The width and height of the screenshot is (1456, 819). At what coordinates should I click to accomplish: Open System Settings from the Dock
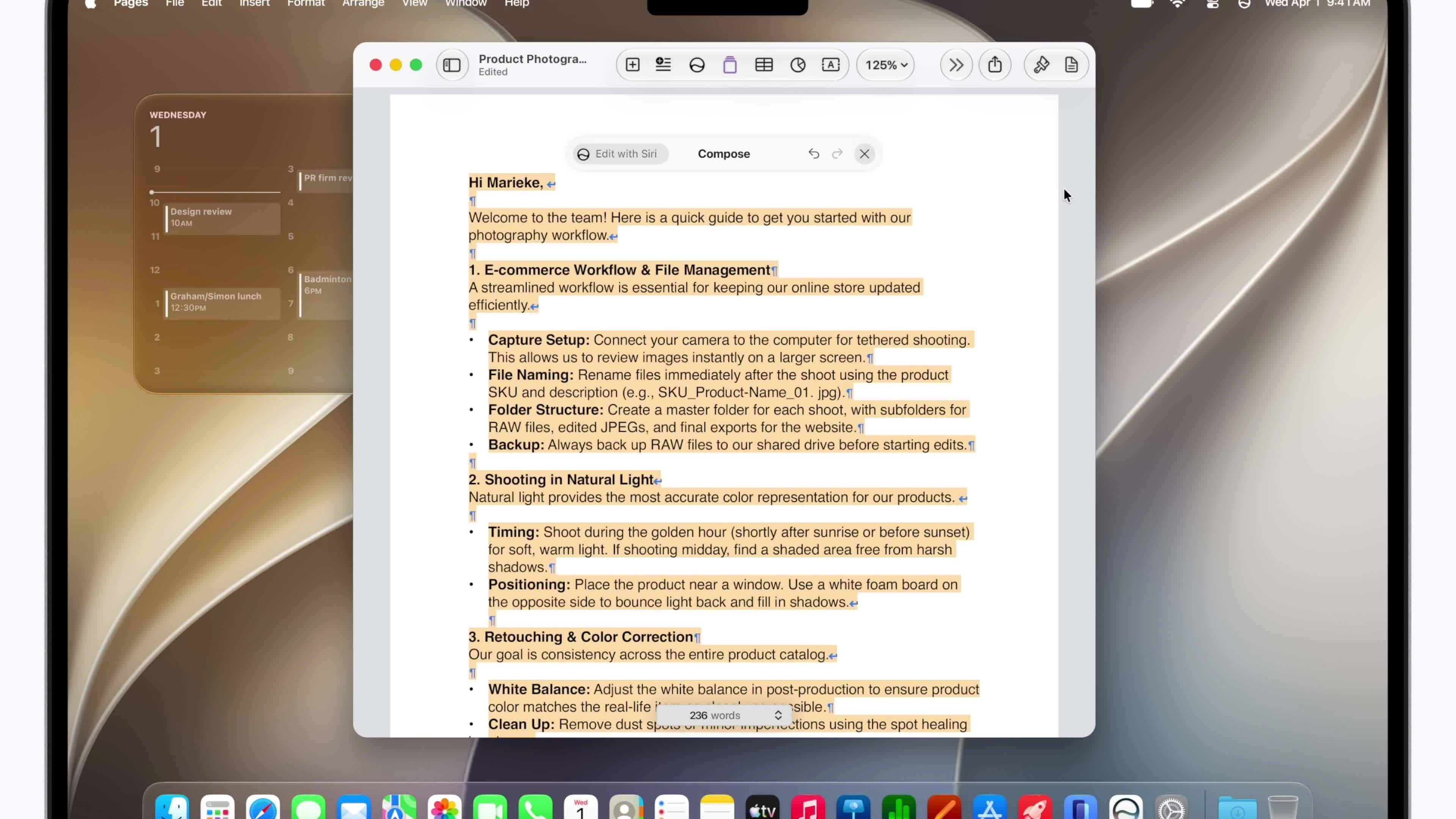coord(1172,808)
